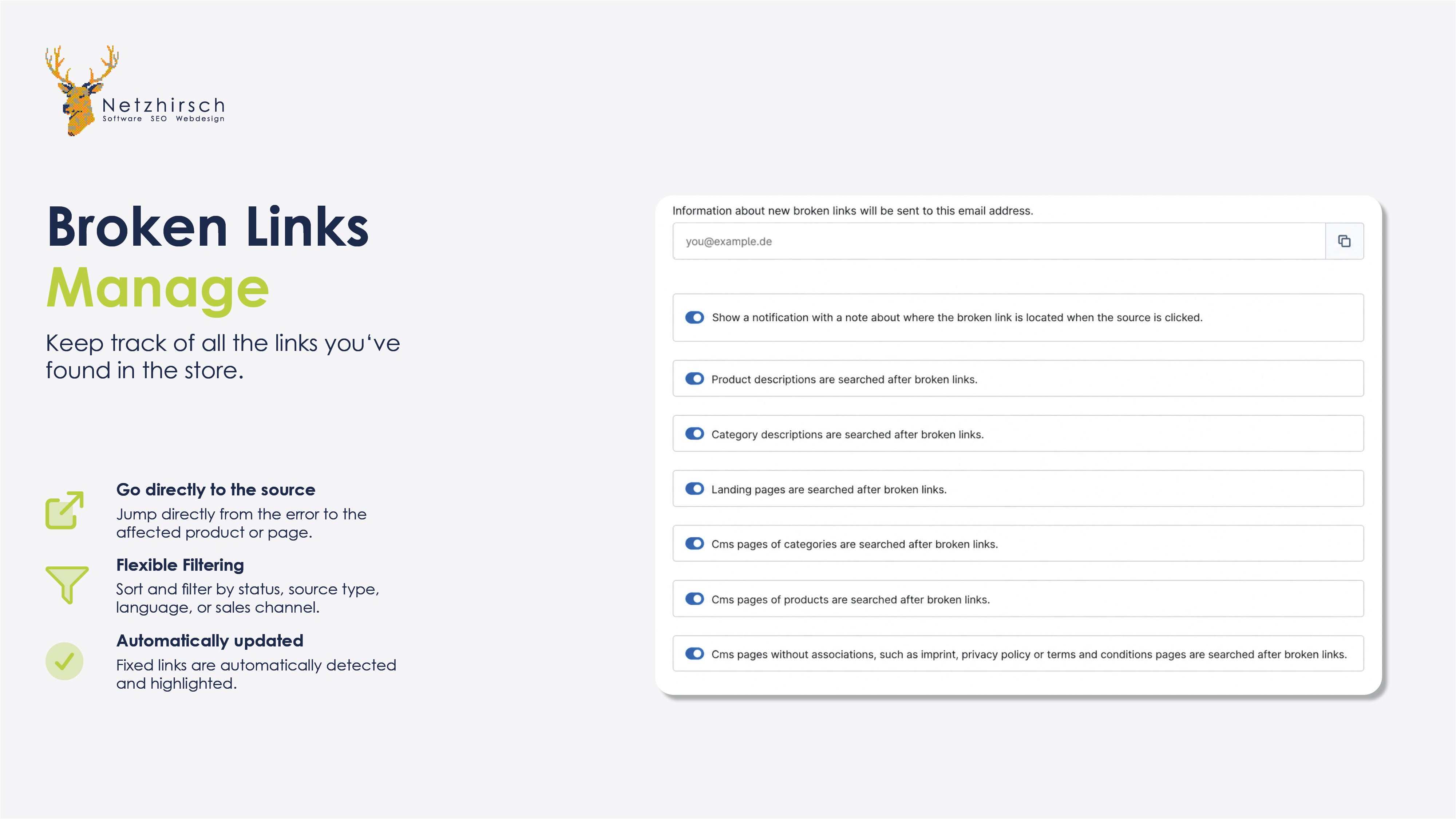Turn off landing pages broken link search
This screenshot has width=1456, height=819.
[x=695, y=488]
